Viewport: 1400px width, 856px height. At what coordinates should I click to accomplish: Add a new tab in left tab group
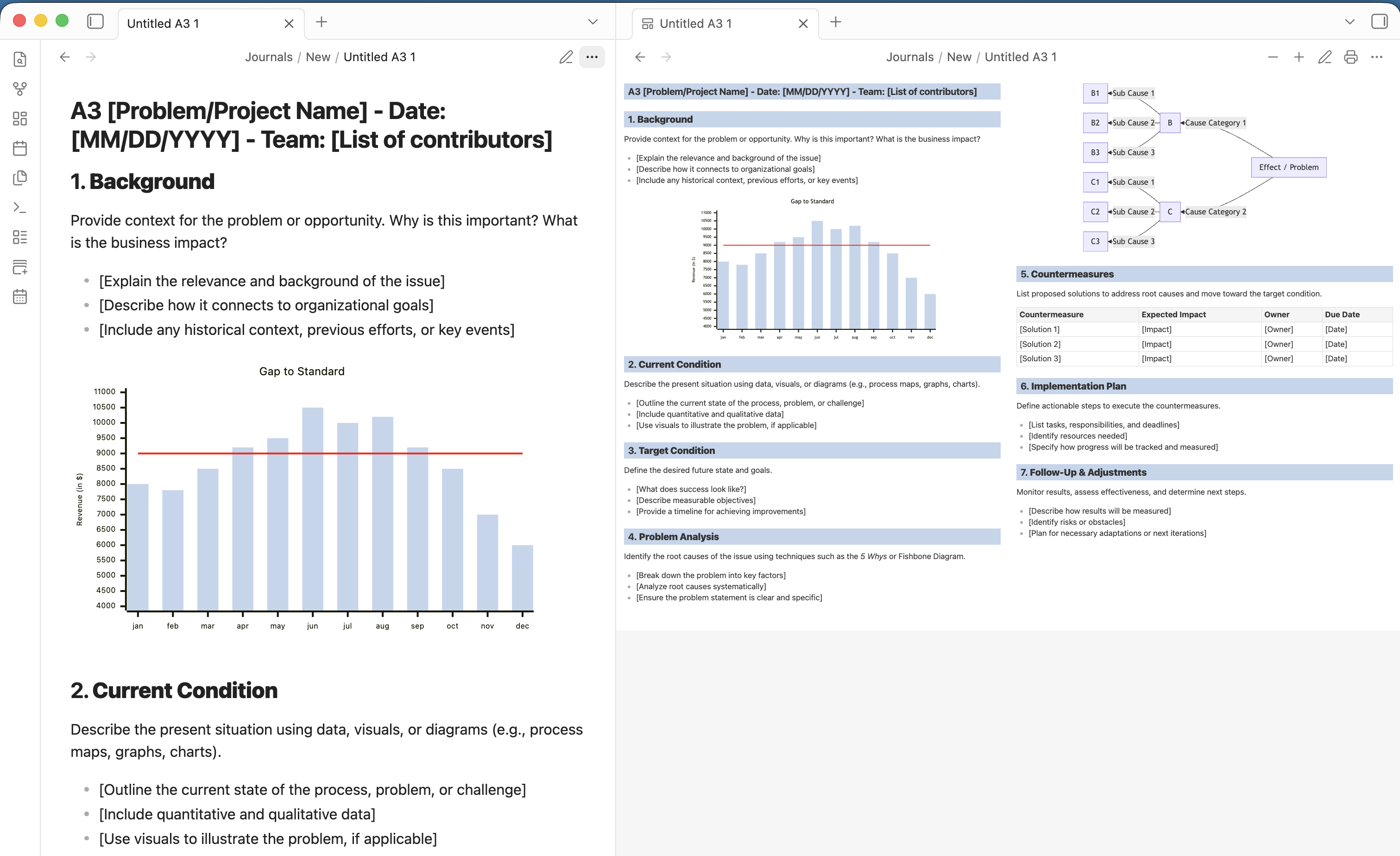[322, 22]
